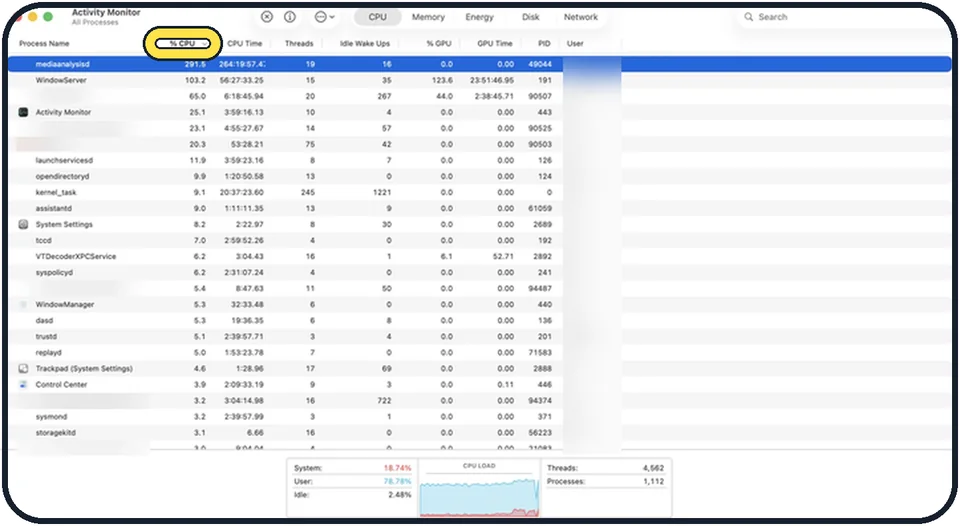Click PID 90507 cell

point(540,96)
